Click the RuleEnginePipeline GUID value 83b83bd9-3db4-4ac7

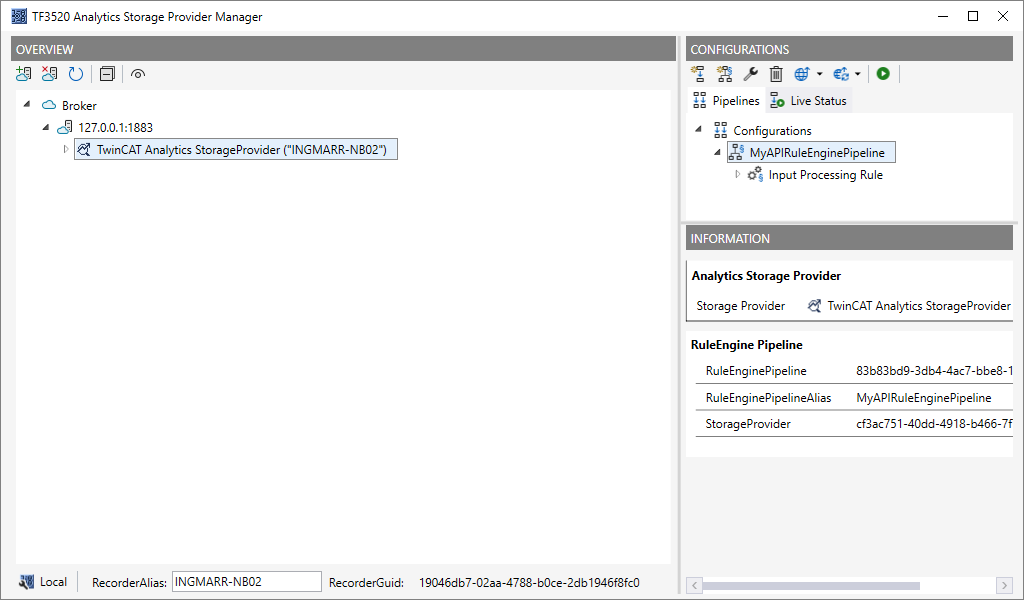(x=934, y=371)
